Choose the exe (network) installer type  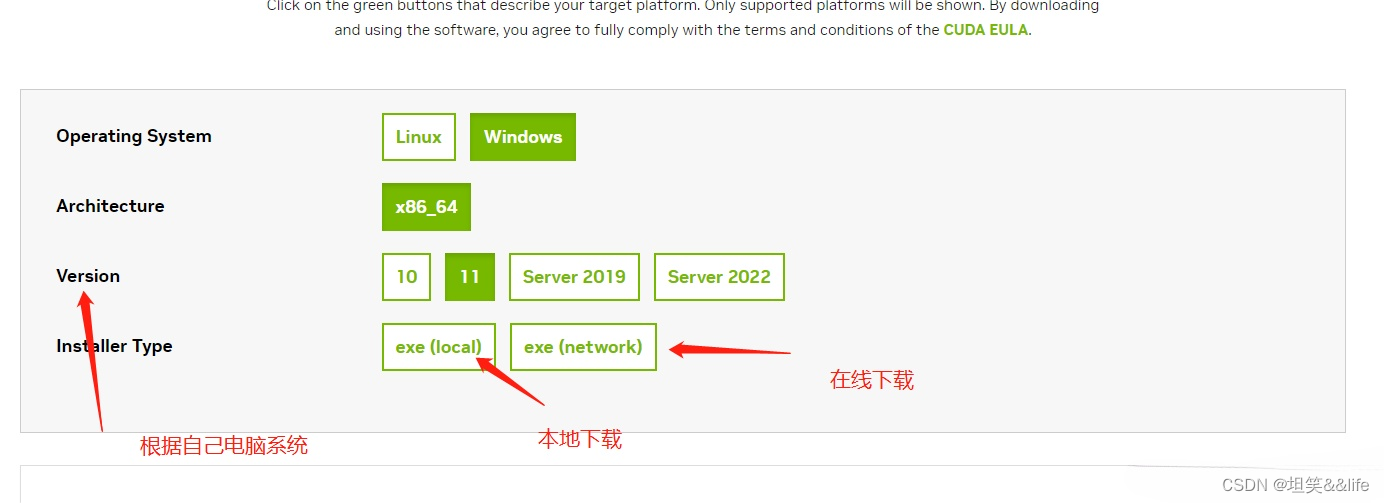pyautogui.click(x=583, y=347)
